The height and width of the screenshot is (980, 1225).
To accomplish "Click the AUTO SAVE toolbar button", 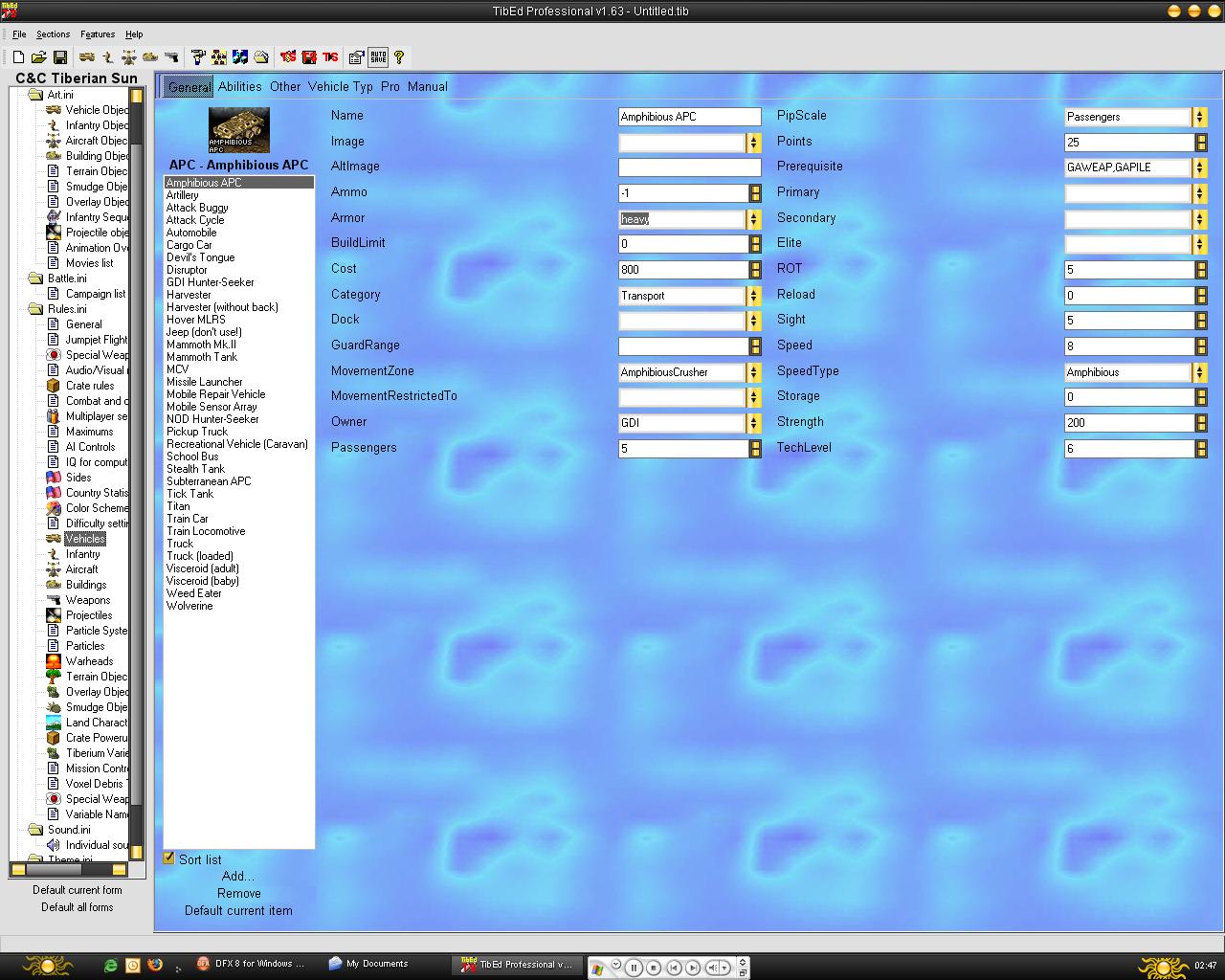I will coord(378,57).
